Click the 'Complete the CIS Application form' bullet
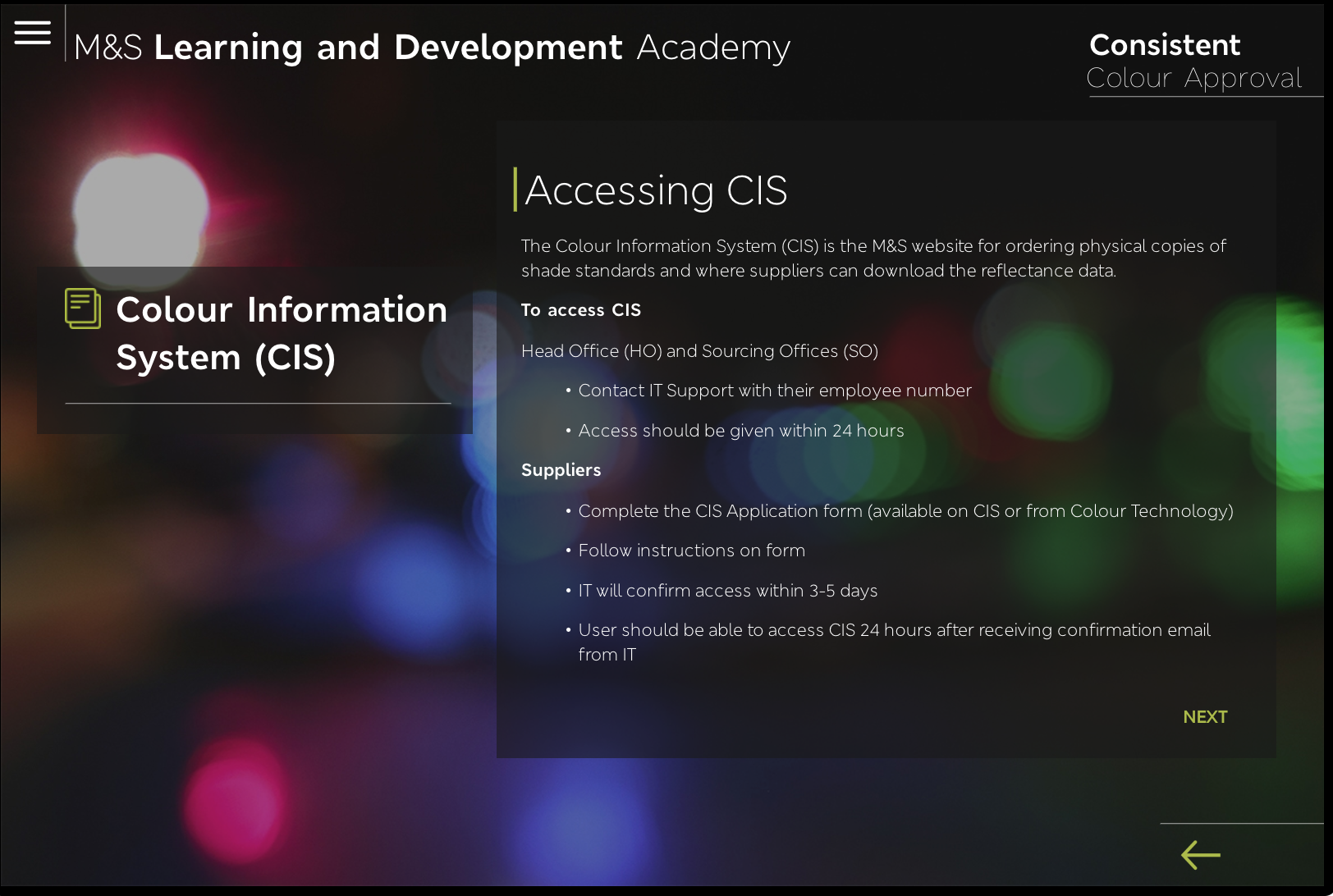The width and height of the screenshot is (1333, 896). coord(905,511)
